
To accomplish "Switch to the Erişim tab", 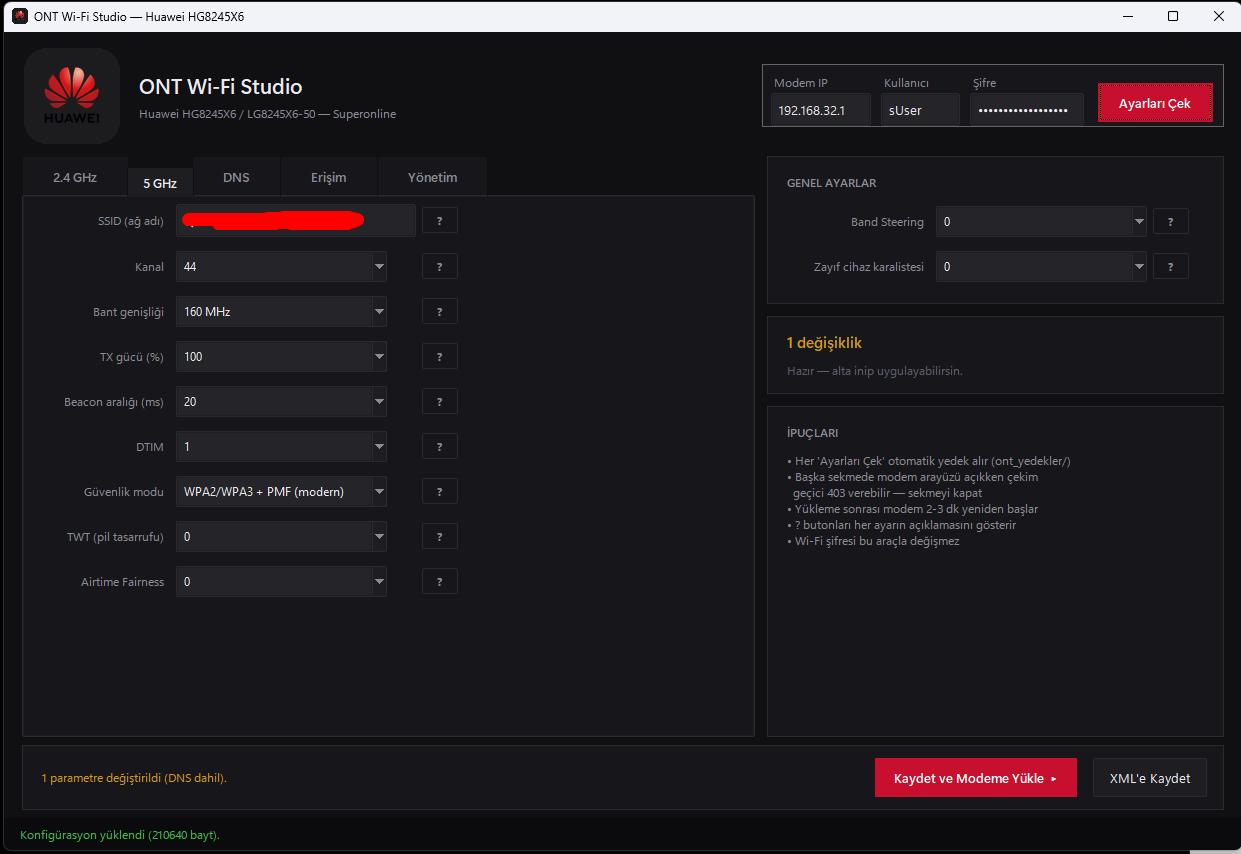I will tap(328, 177).
